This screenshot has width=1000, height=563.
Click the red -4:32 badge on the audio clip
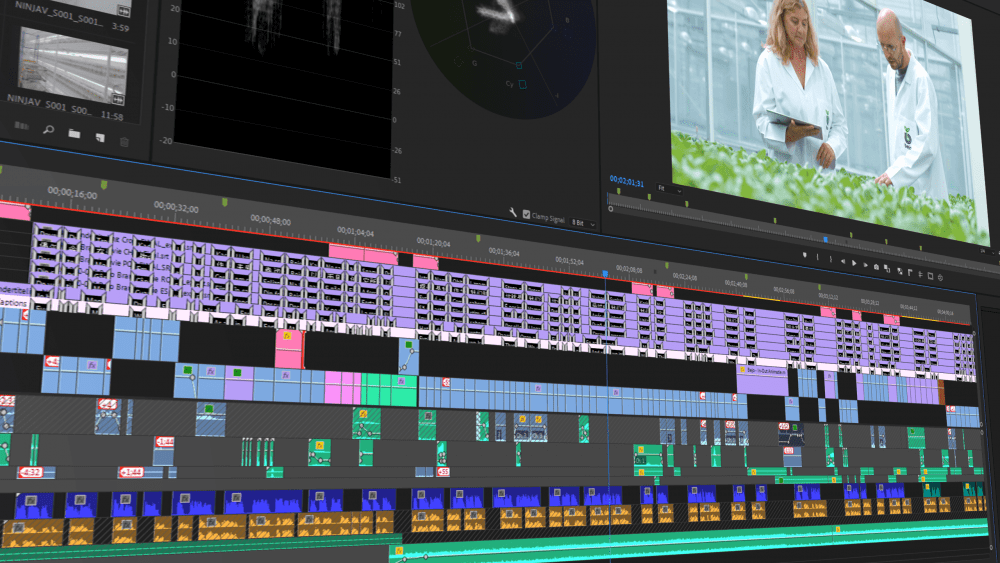(30, 472)
